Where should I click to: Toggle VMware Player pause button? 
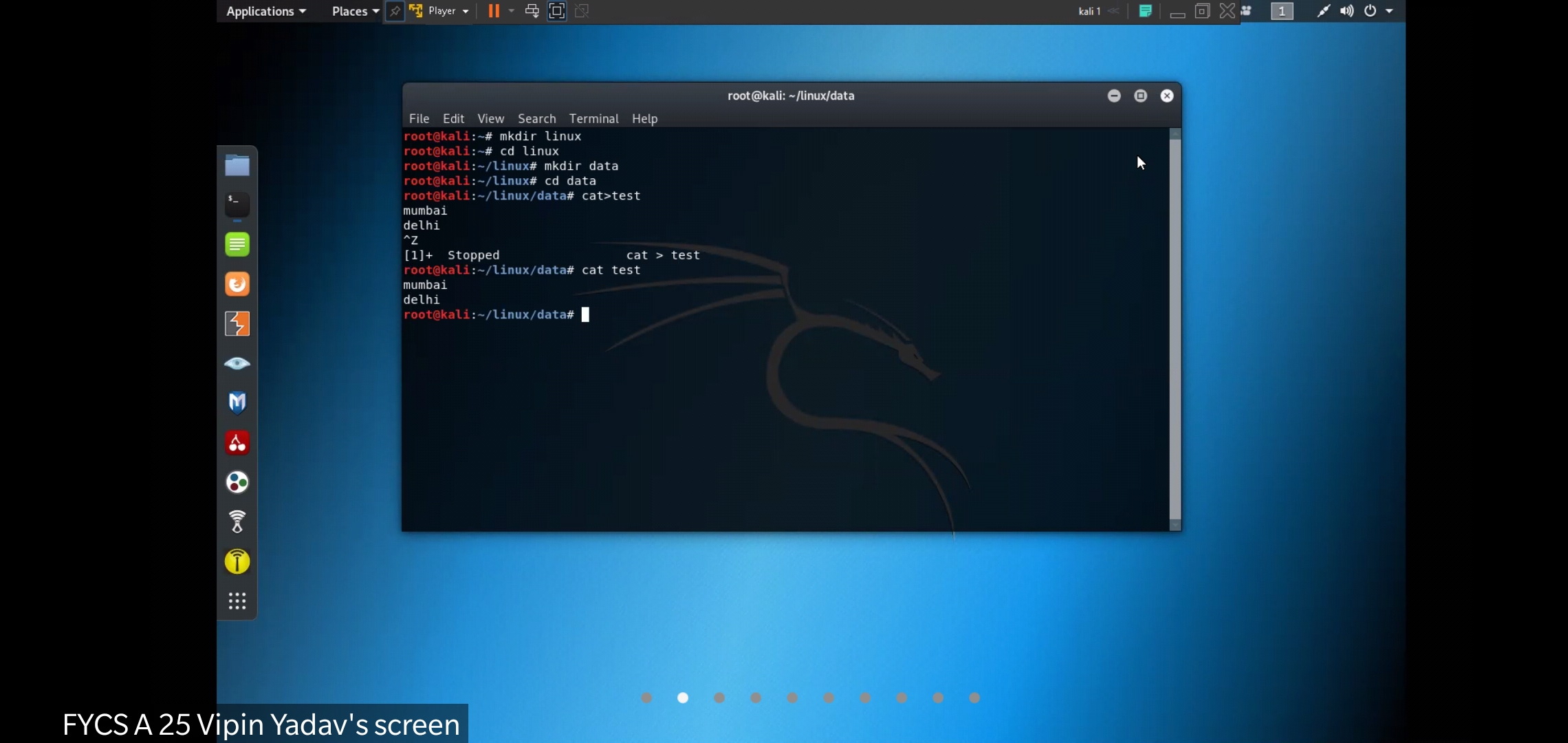point(494,11)
